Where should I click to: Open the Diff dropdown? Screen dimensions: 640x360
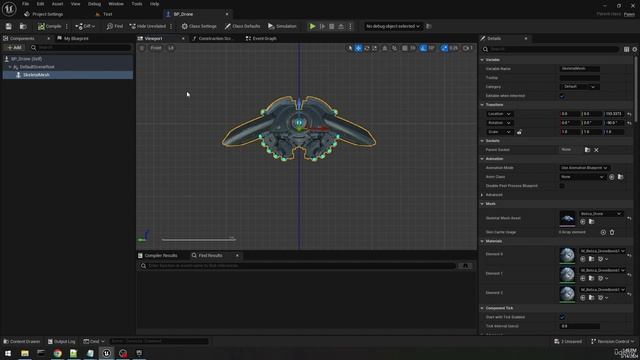pos(85,26)
